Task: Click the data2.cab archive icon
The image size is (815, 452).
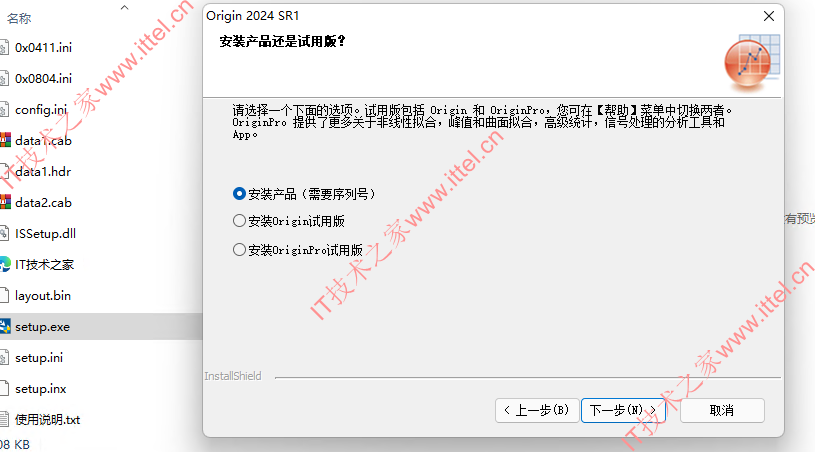Action: [x=5, y=202]
